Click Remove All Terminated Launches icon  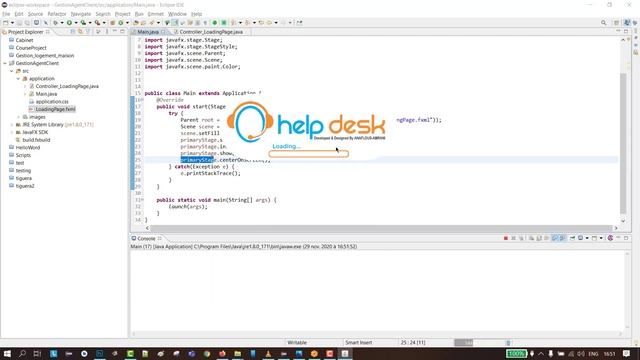click(x=521, y=238)
